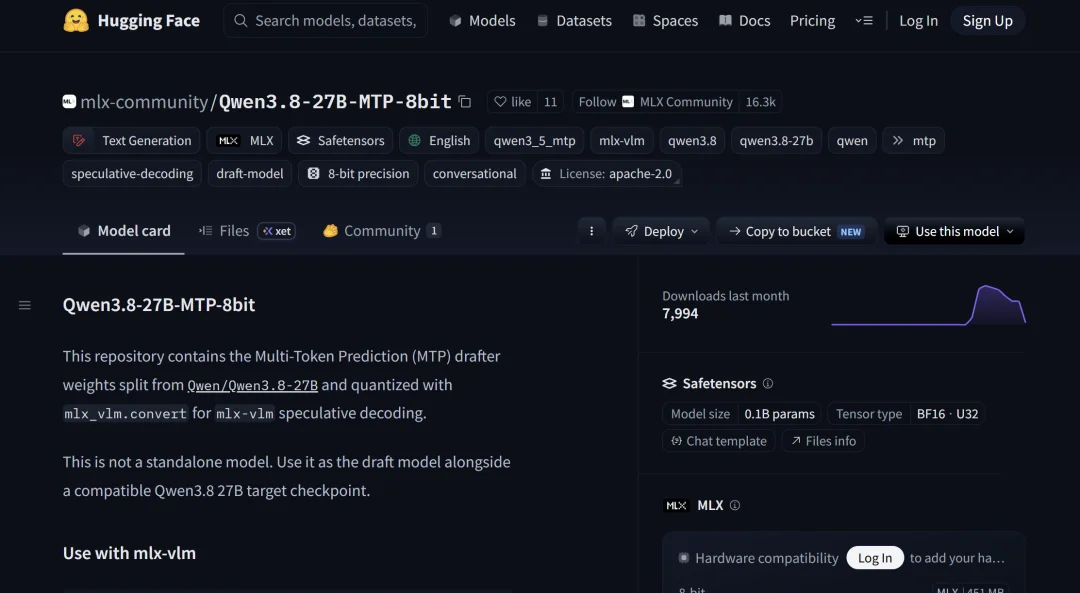Click the search magnifier icon
Screen dimensions: 1080x593
(x=240, y=21)
